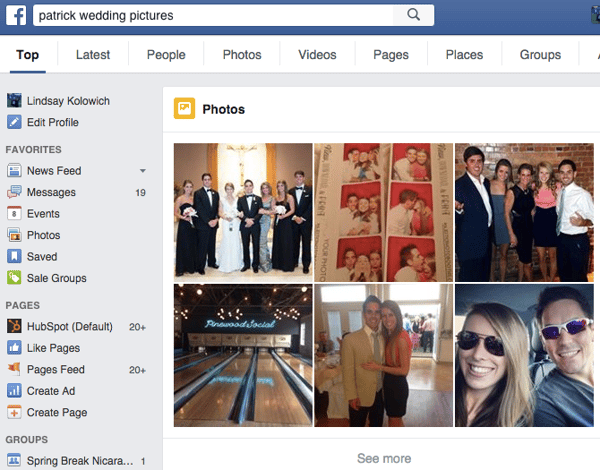Switch to the Latest tab
The height and width of the screenshot is (470, 600).
point(93,55)
